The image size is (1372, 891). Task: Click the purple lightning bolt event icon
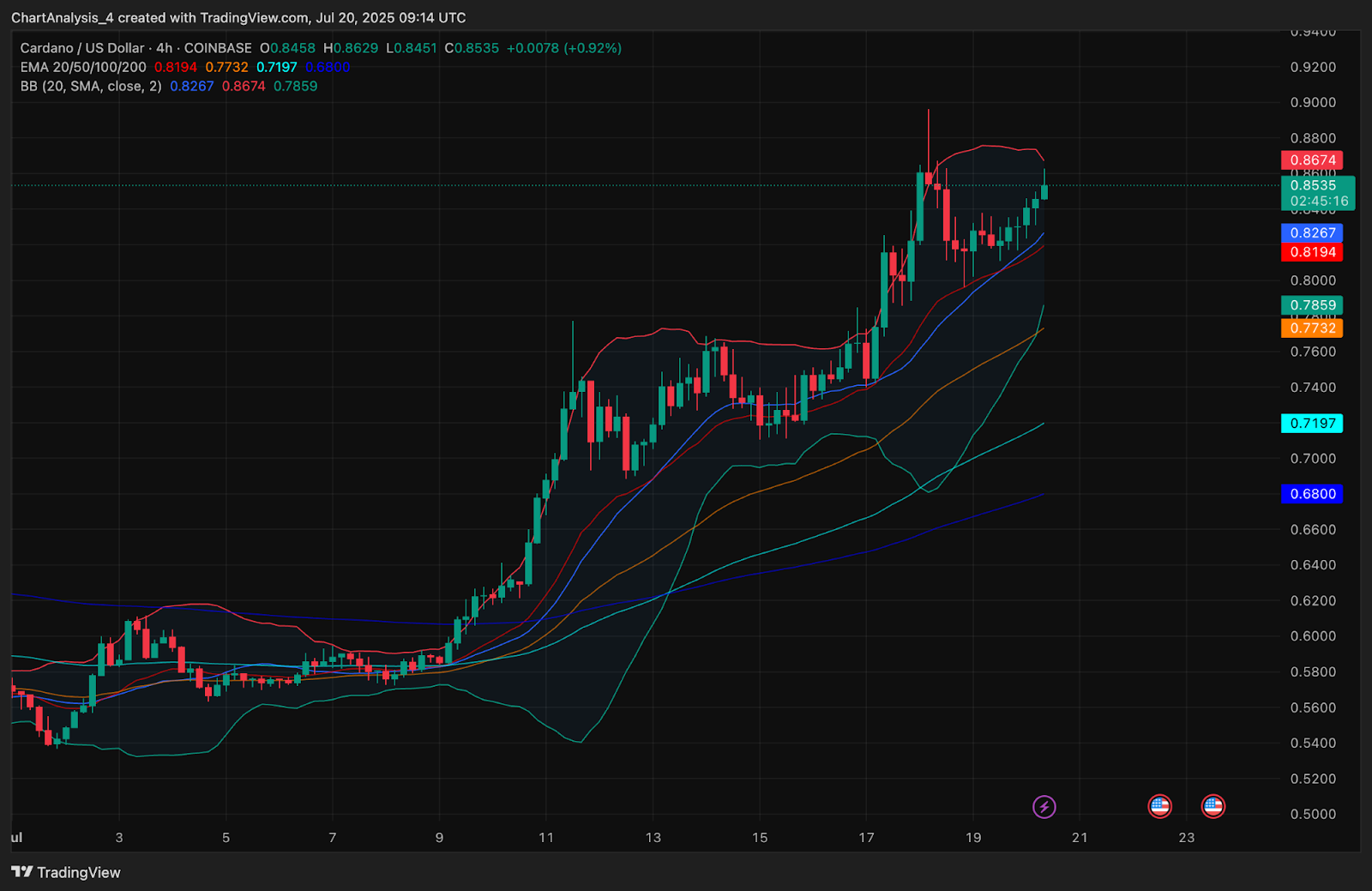coord(1044,806)
